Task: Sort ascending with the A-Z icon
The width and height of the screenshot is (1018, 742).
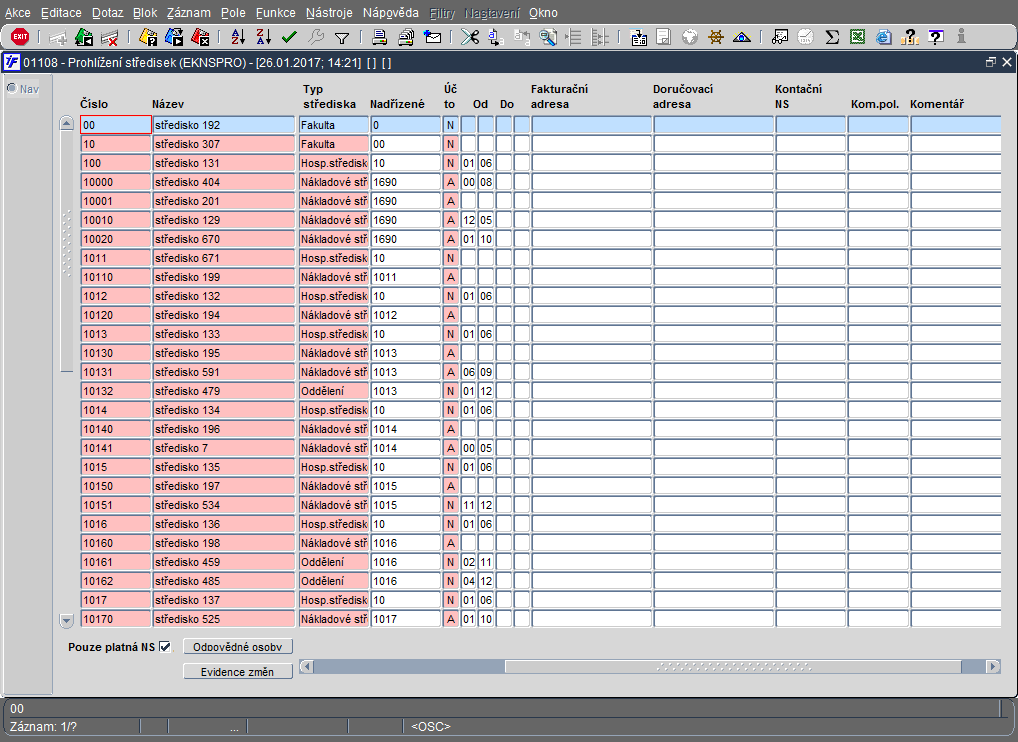Action: coord(238,37)
